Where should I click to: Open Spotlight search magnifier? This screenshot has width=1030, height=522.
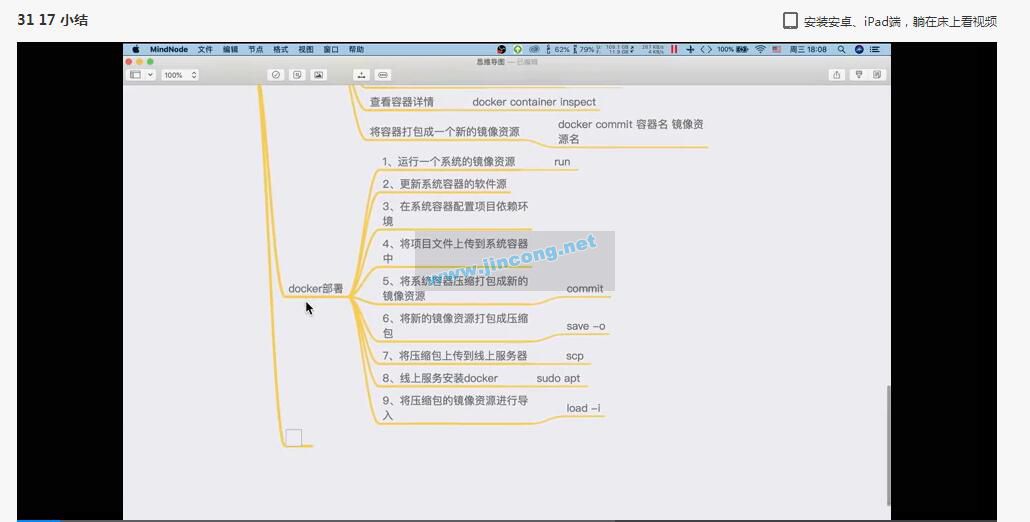[841, 49]
